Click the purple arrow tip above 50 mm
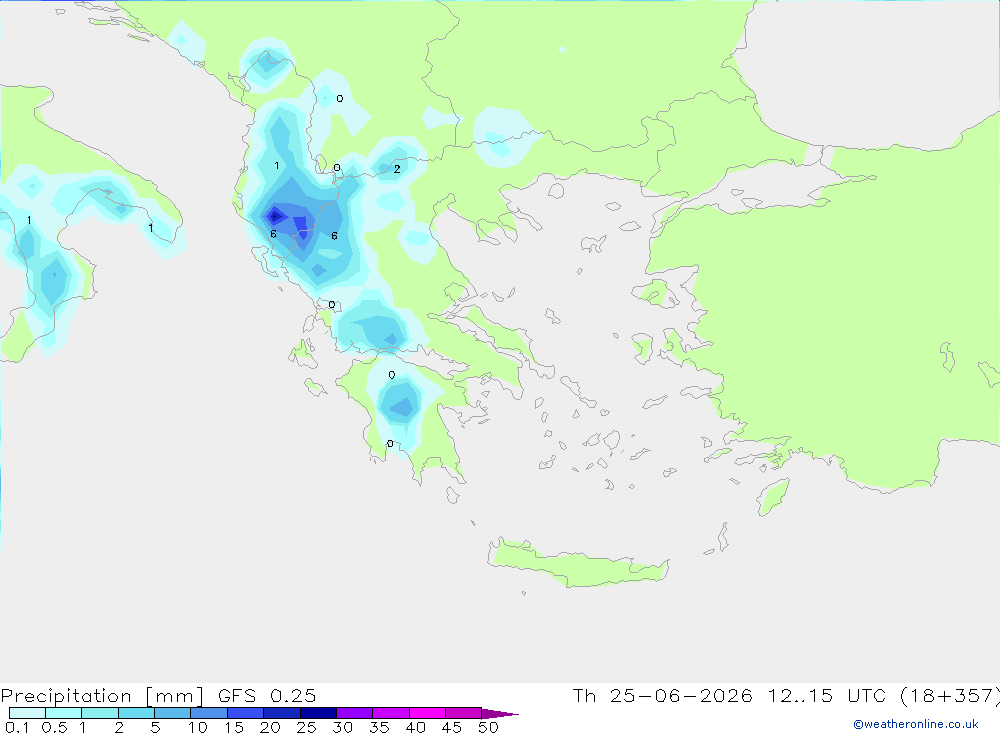Viewport: 1000px width, 733px height. (500, 713)
